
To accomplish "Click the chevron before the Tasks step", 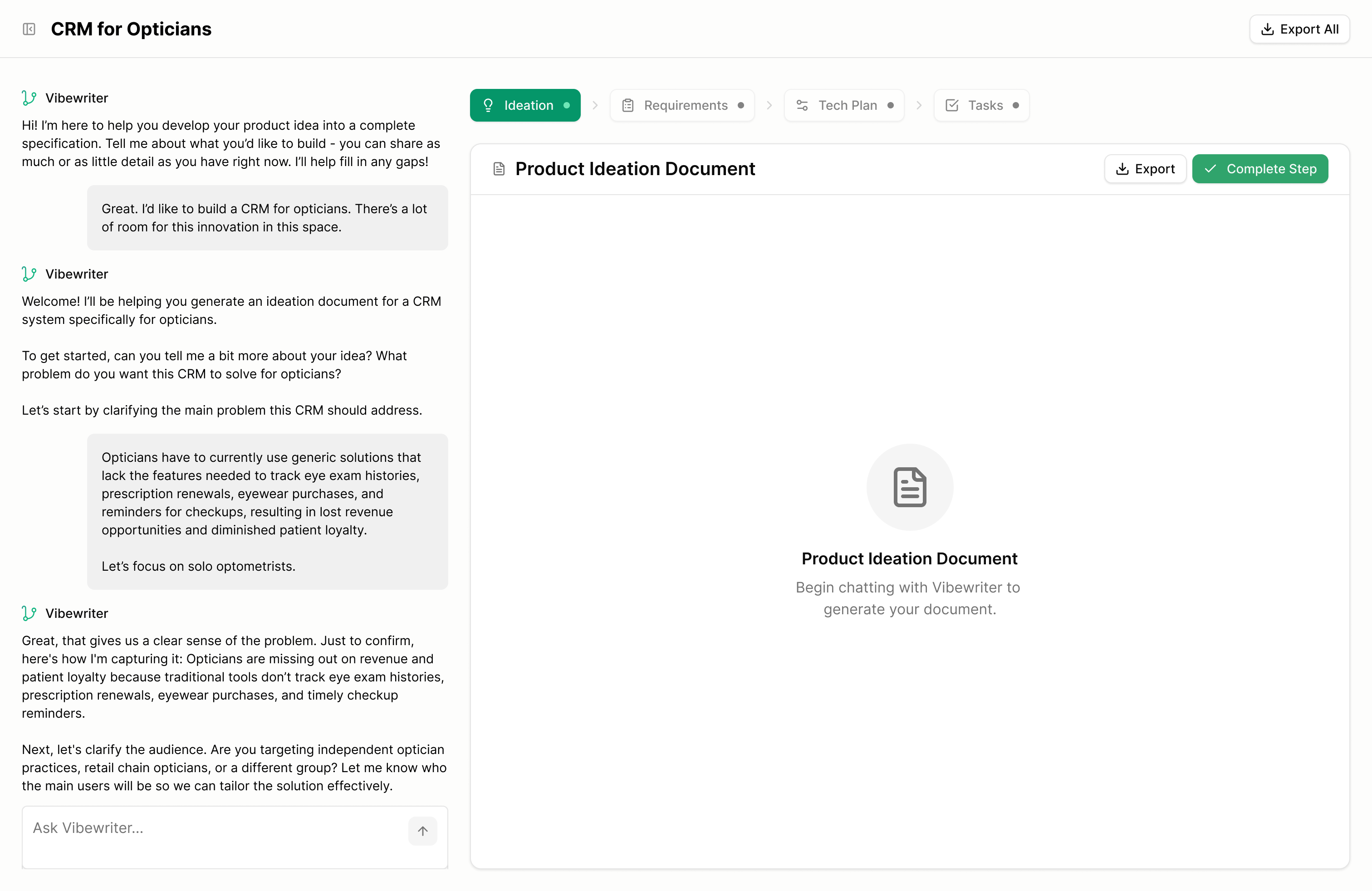I will click(x=919, y=105).
